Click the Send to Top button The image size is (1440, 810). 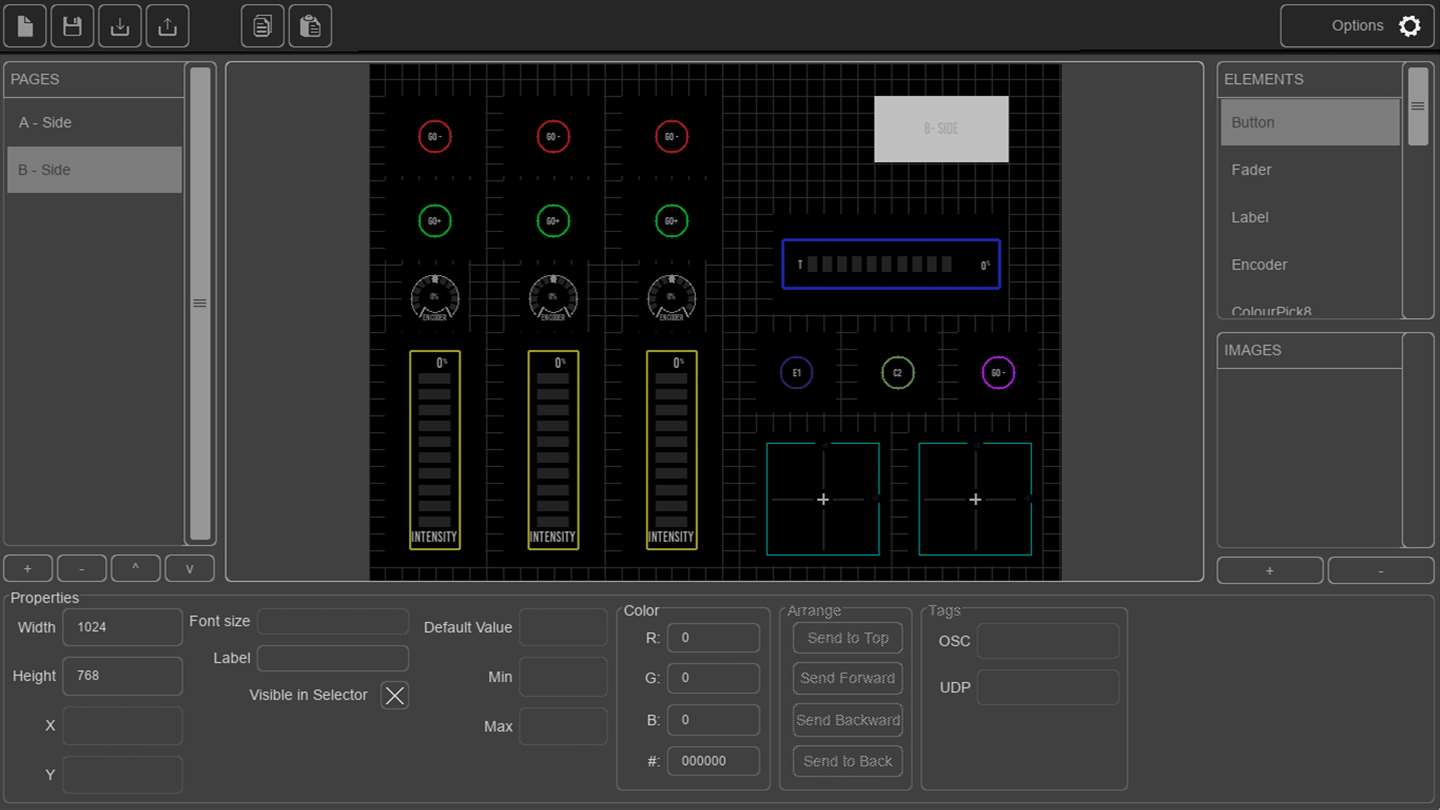(x=848, y=638)
